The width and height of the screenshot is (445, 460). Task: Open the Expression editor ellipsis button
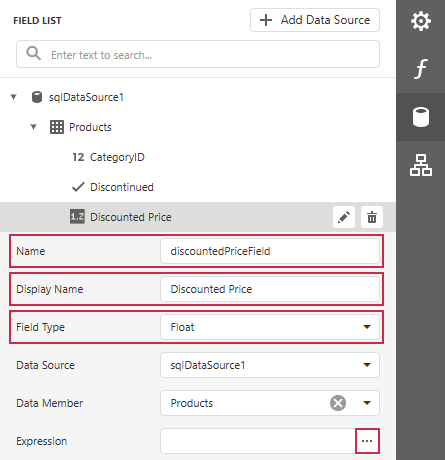tap(367, 441)
